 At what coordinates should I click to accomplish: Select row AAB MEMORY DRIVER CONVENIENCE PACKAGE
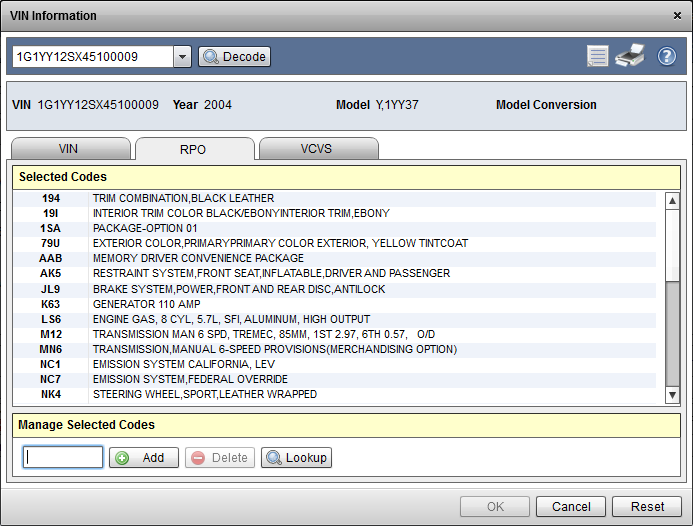coord(335,259)
